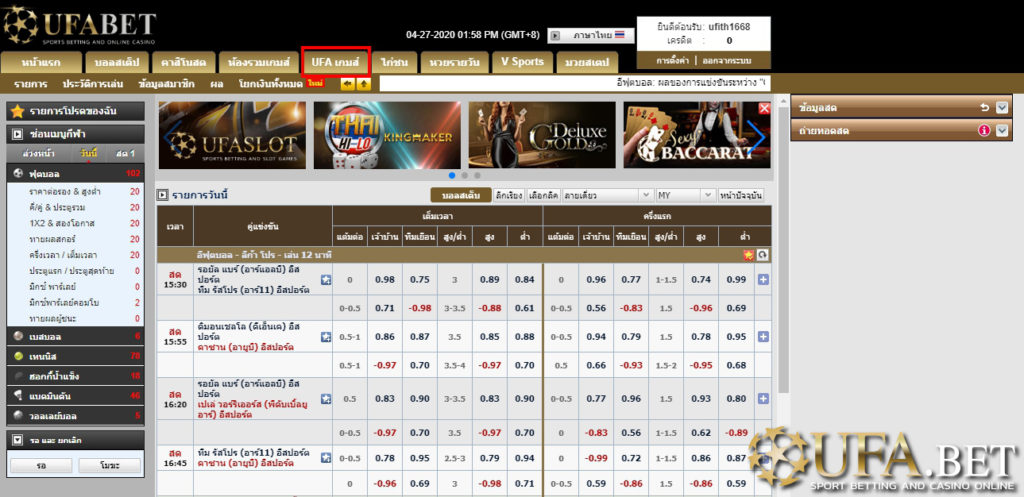Select วอลเลย์บอล volleyball sport icon
Viewport: 1024px width, 497px height.
18,416
